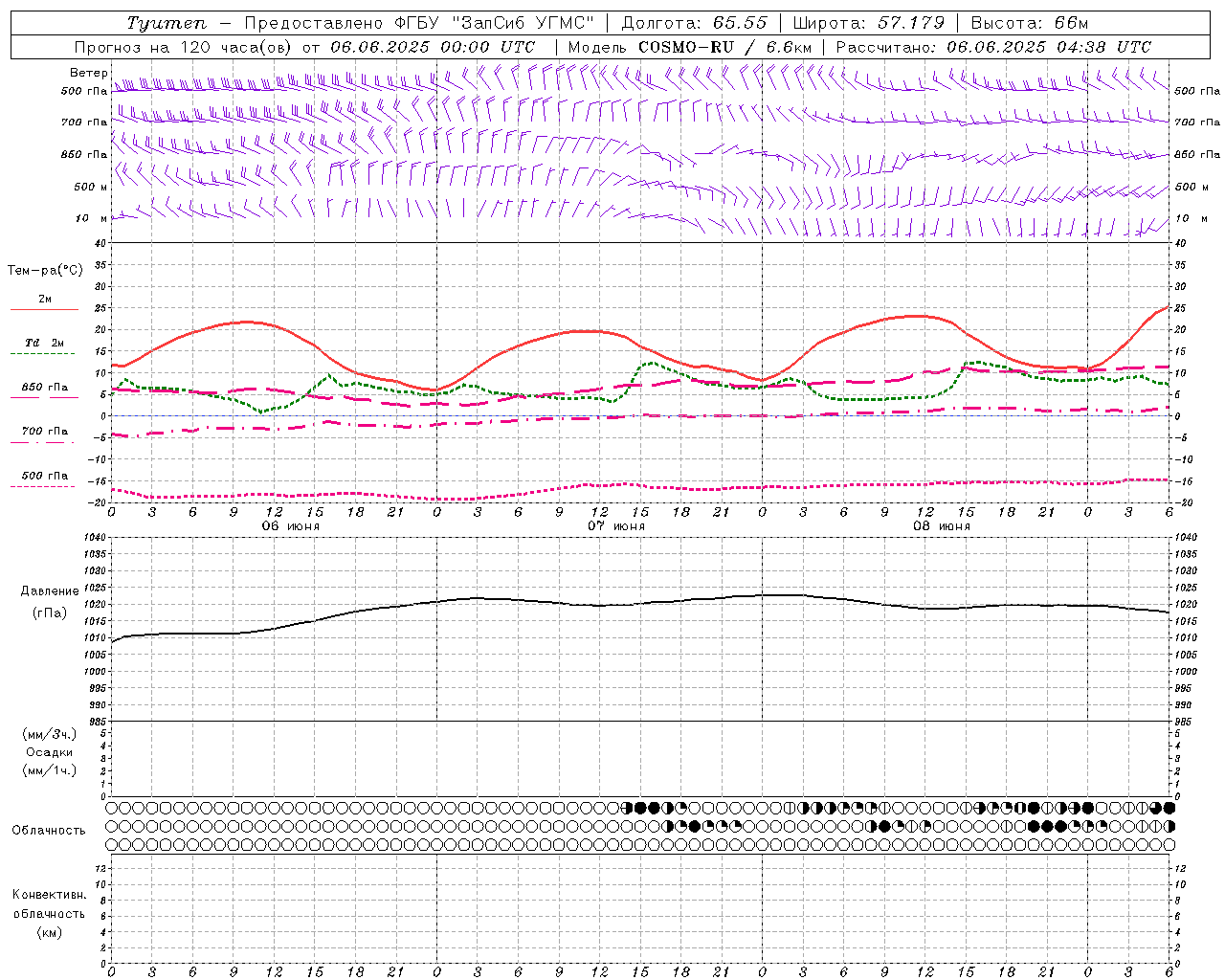The image size is (1225, 980).
Task: Click the "Ветер" wind panel label
Action: 89,73
